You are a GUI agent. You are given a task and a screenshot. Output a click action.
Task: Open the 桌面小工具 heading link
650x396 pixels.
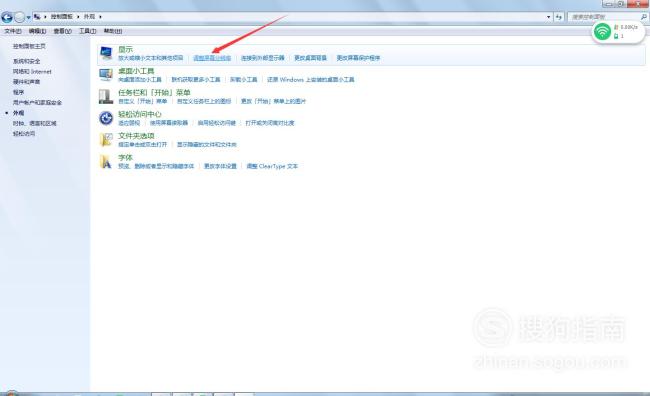pos(136,71)
